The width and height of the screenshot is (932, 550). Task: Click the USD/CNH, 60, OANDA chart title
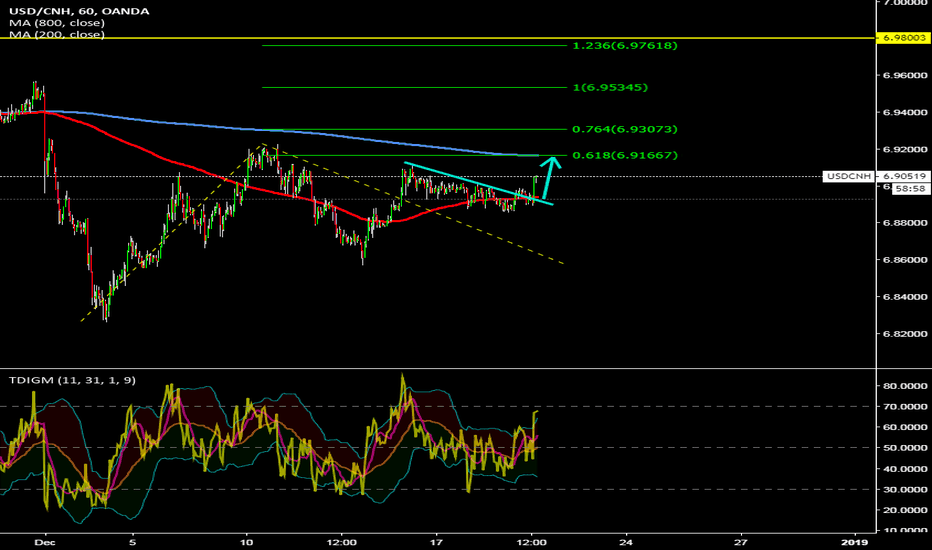pyautogui.click(x=79, y=11)
